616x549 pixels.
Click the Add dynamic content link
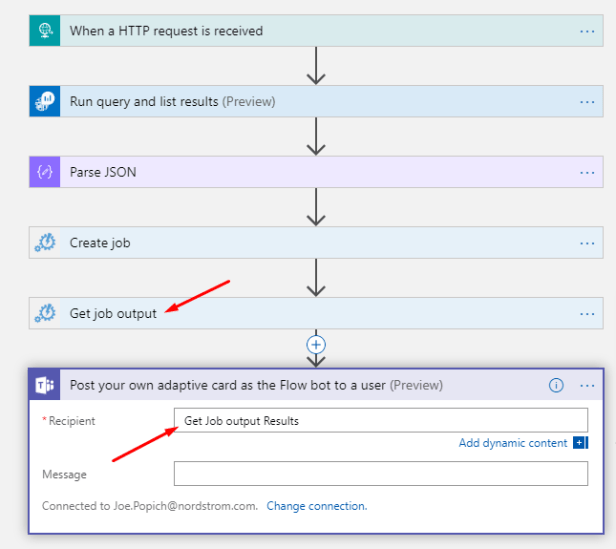click(513, 443)
